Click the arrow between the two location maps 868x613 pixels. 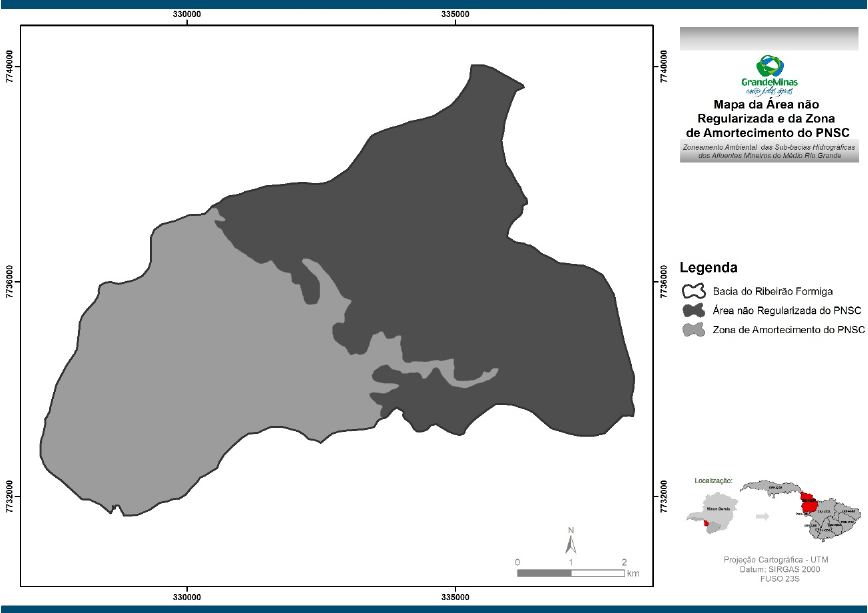pos(762,517)
